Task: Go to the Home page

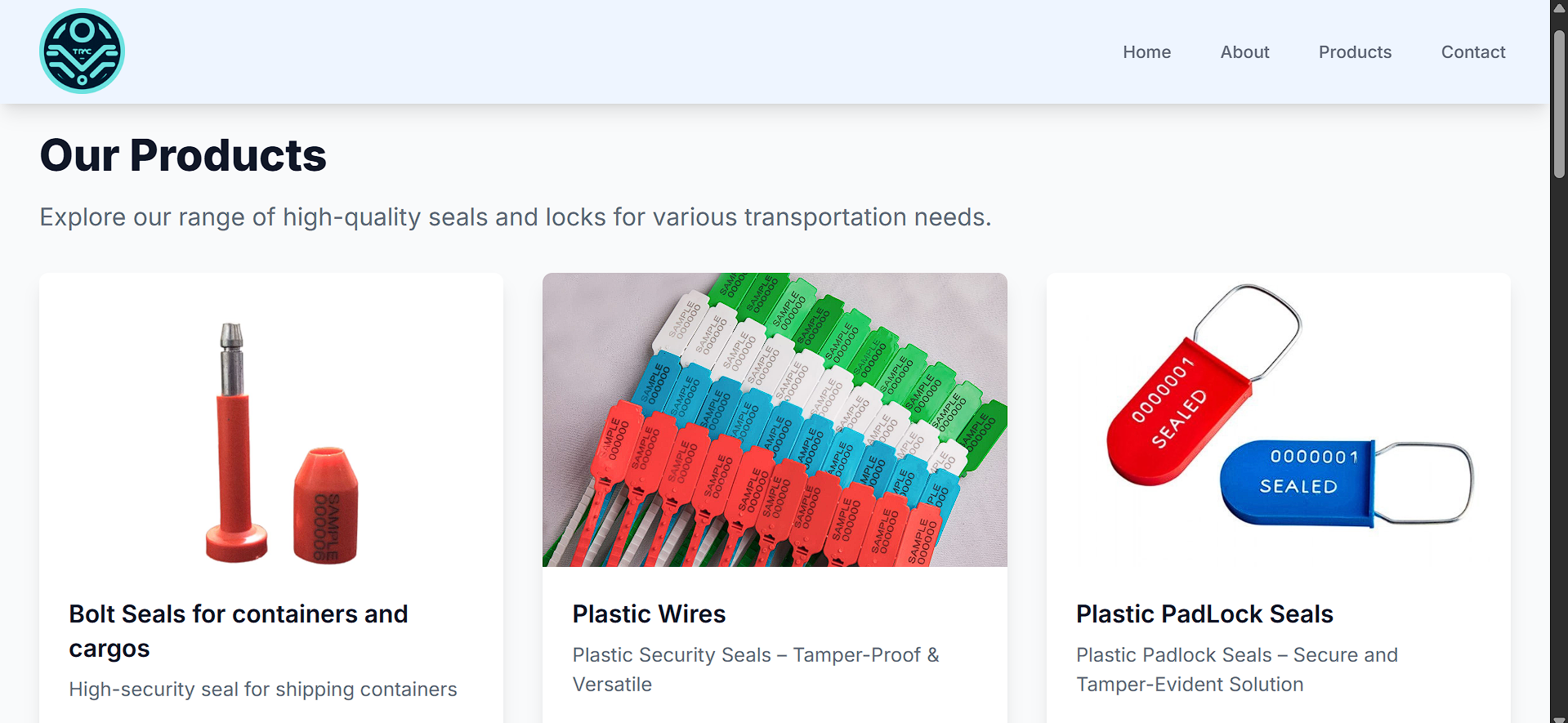Action: pos(1146,52)
